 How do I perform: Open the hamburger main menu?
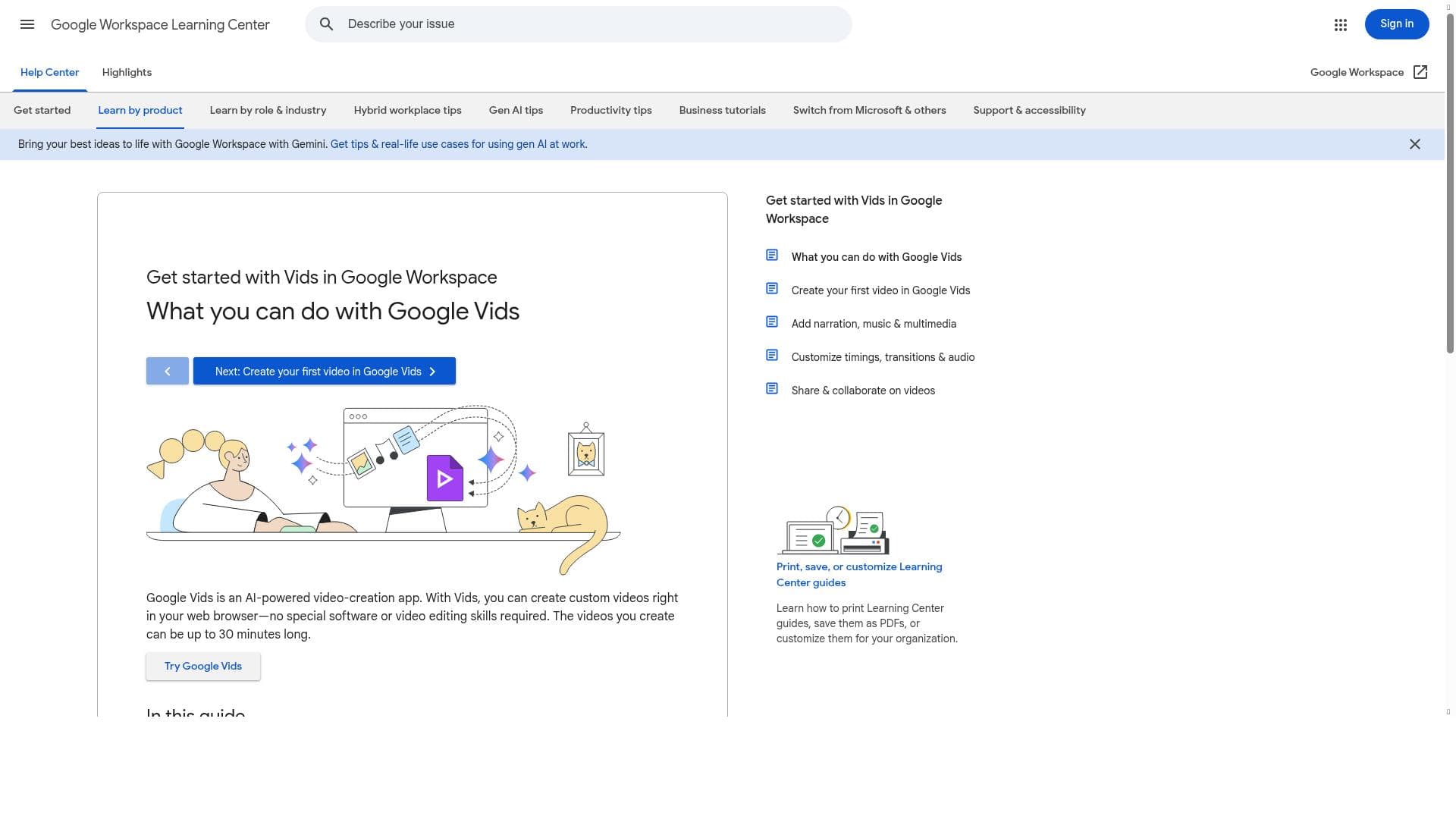(x=27, y=24)
